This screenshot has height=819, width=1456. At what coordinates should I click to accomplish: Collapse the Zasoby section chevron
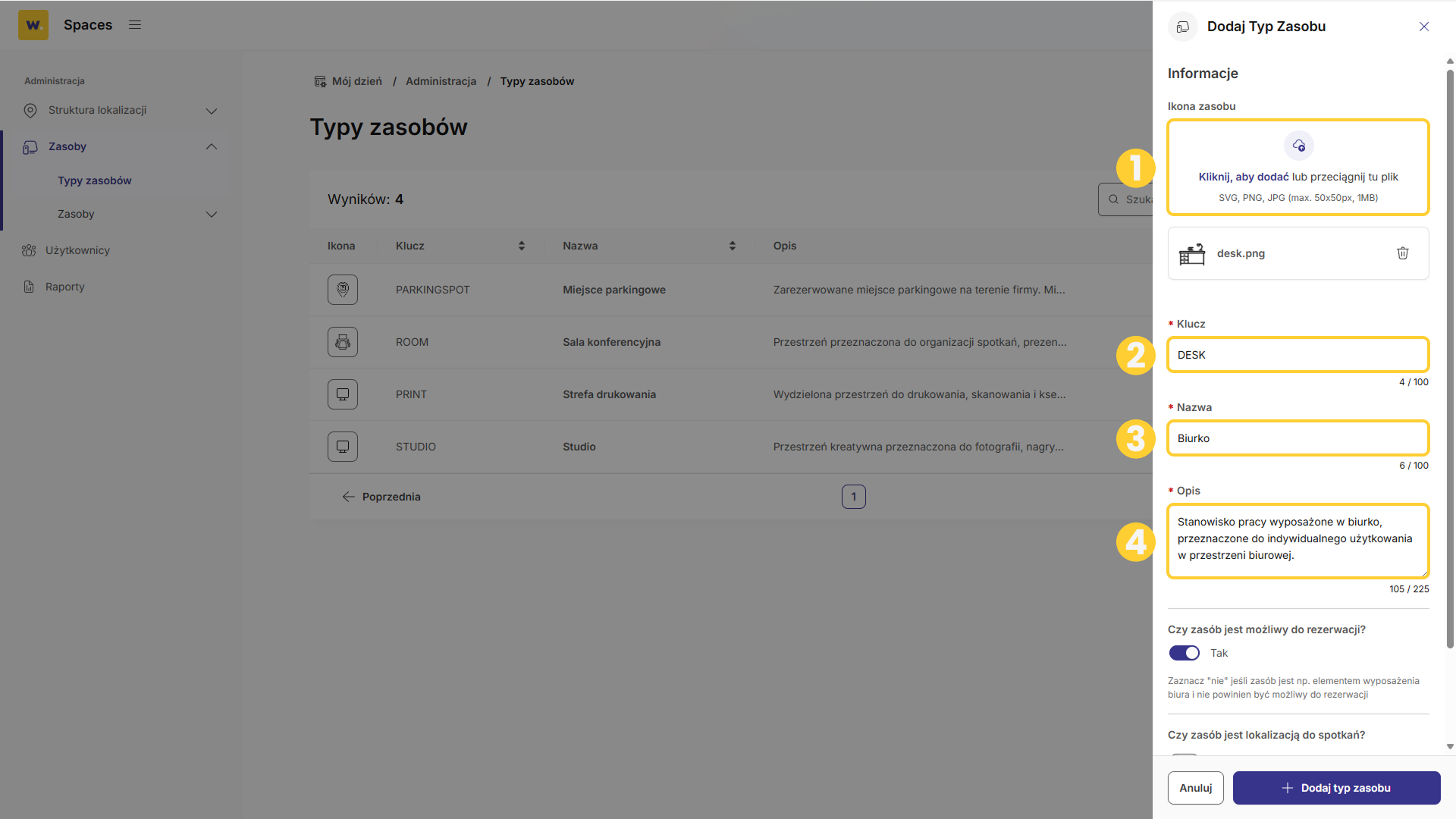pyautogui.click(x=212, y=147)
